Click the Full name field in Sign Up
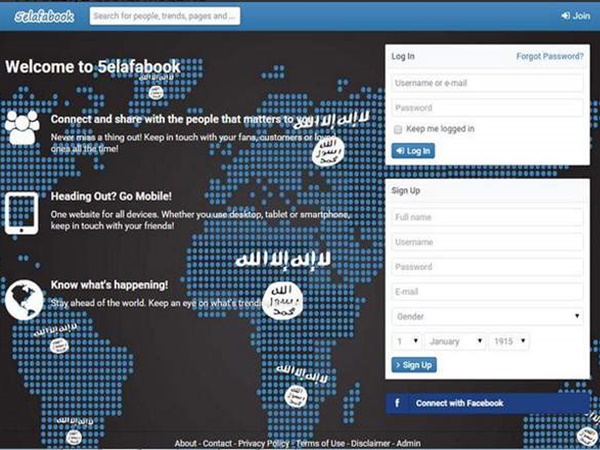The height and width of the screenshot is (450, 600). [487, 217]
